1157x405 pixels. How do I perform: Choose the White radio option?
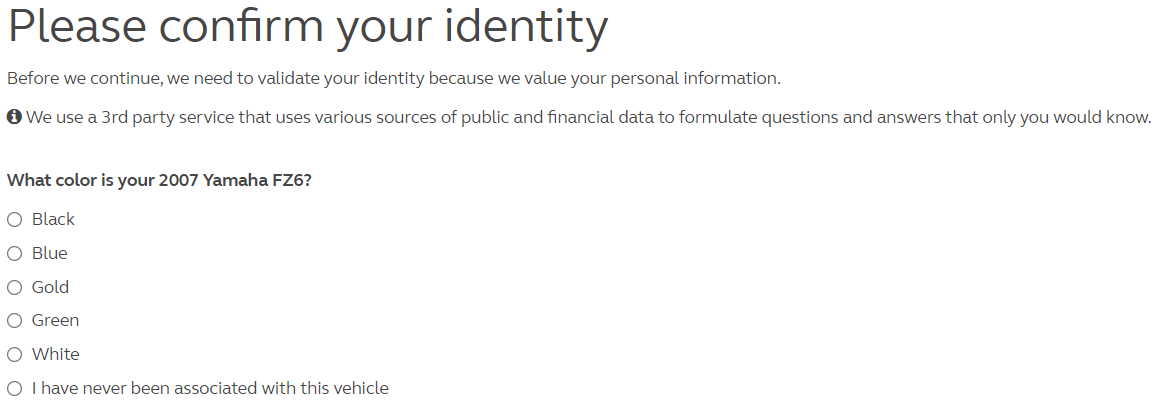pos(14,355)
